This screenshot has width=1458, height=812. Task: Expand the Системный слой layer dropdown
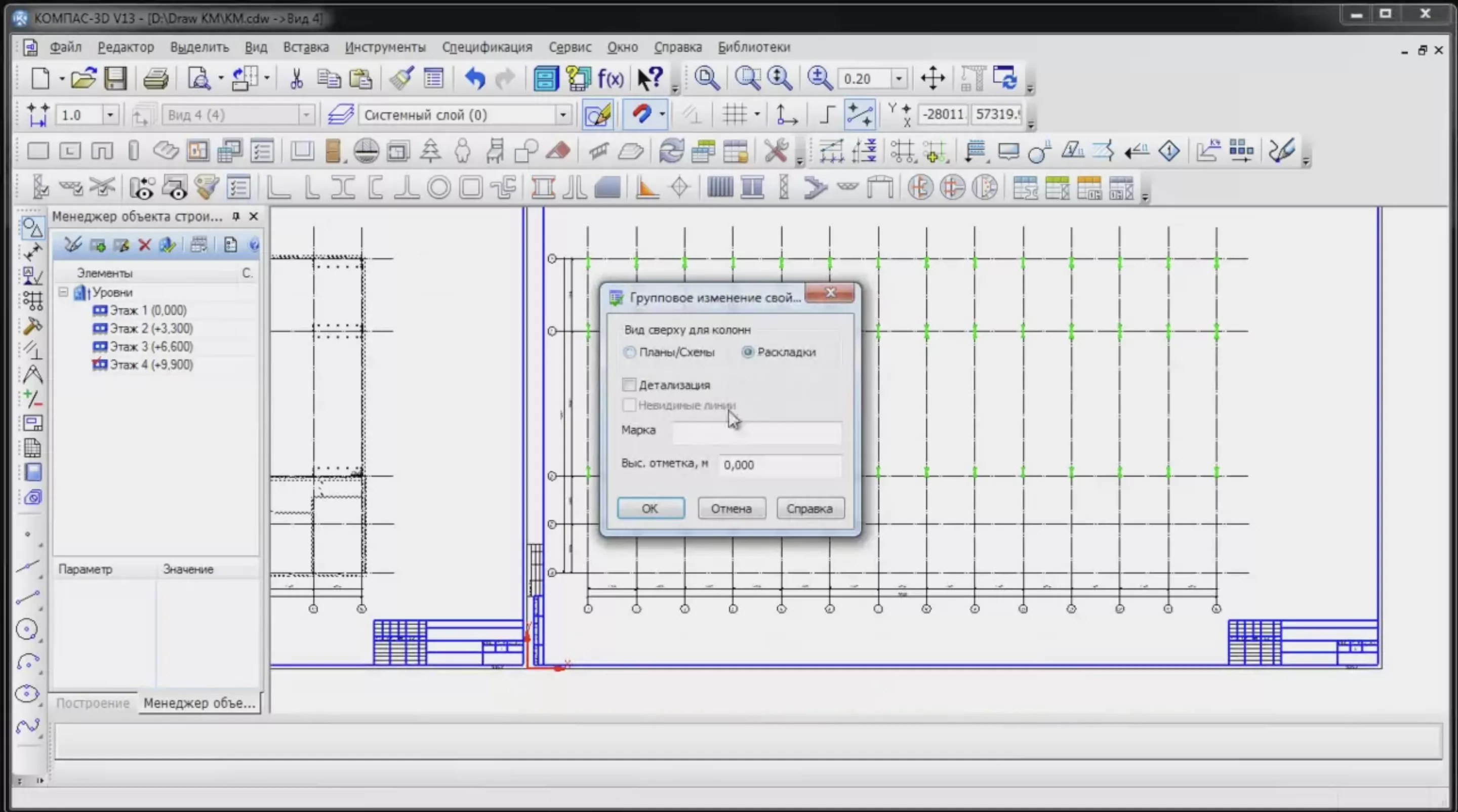pos(562,115)
